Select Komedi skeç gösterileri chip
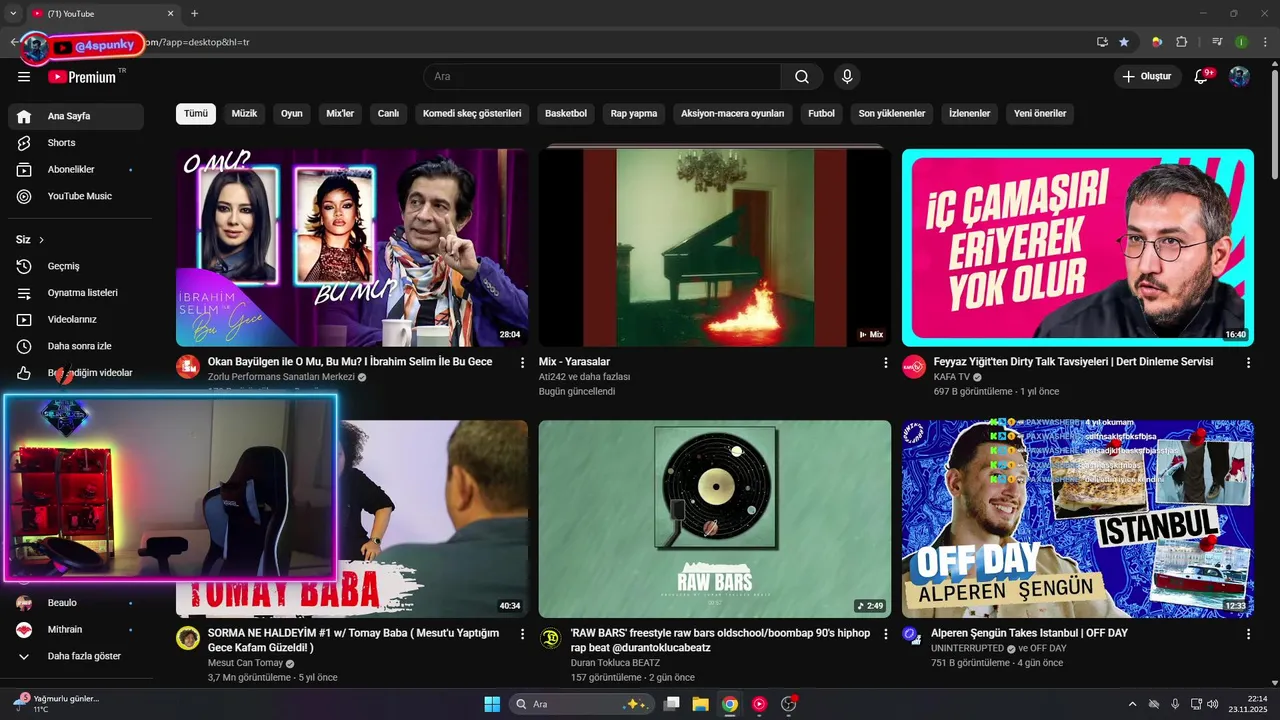Viewport: 1280px width, 720px height. (472, 114)
